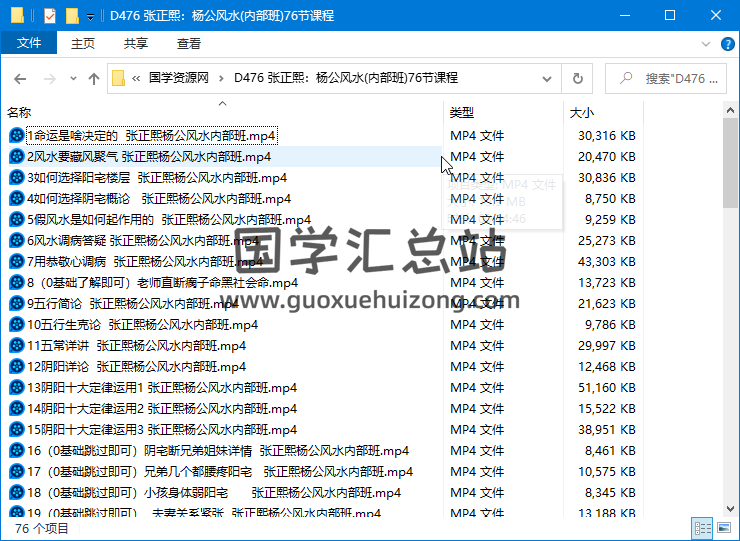Screen dimensions: 740x541
Task: Click the New Folder icon in the title bar
Action: click(x=72, y=16)
